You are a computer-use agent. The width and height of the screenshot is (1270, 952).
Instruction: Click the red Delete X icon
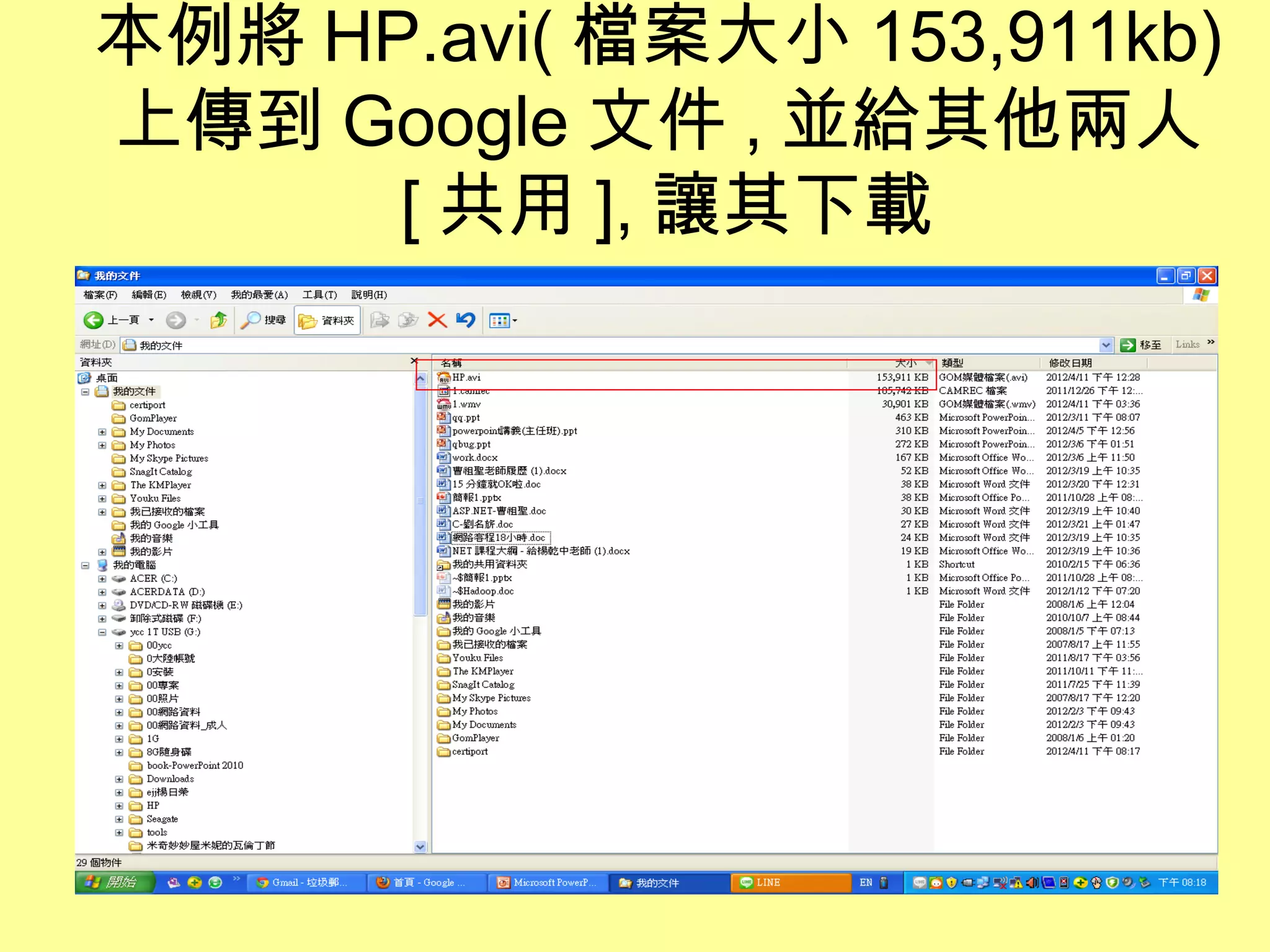(x=437, y=320)
